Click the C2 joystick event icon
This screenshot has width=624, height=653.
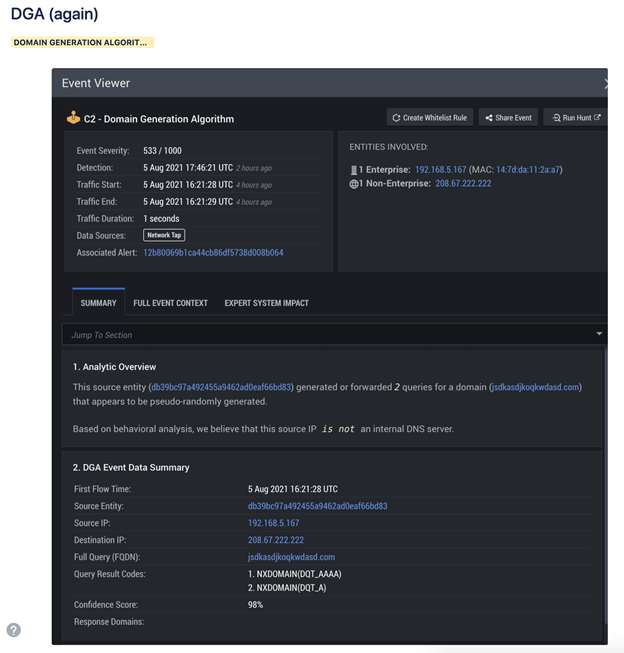click(73, 118)
